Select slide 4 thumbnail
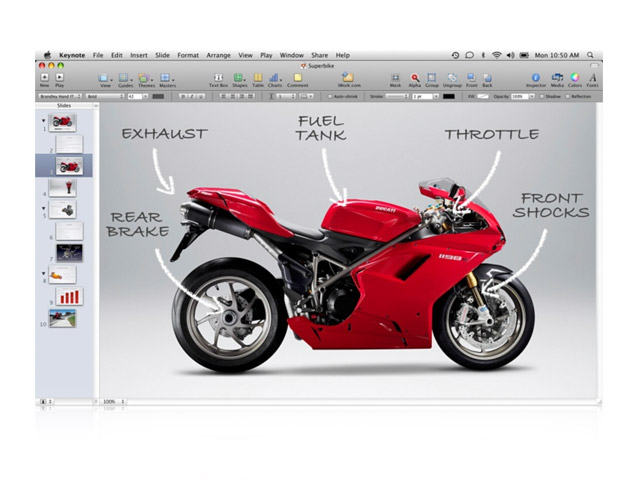This screenshot has width=640, height=480. coord(62,188)
